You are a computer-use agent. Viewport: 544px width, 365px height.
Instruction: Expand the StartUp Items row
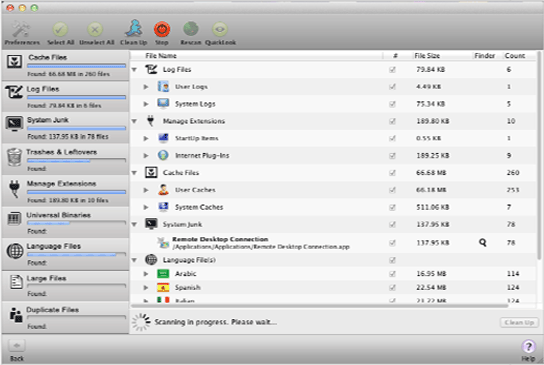[146, 138]
